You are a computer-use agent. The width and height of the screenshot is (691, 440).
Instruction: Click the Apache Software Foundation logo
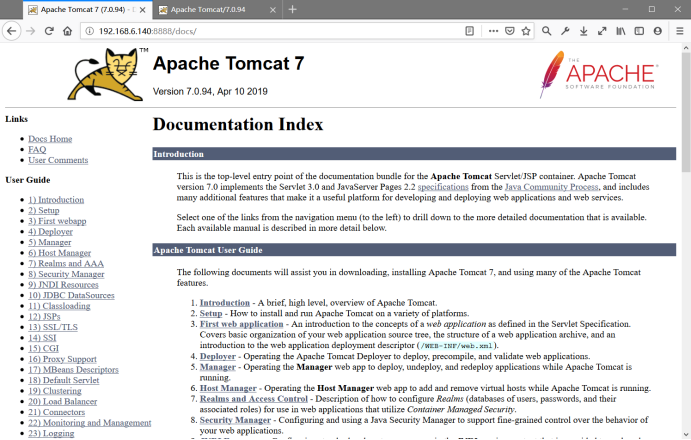point(598,74)
